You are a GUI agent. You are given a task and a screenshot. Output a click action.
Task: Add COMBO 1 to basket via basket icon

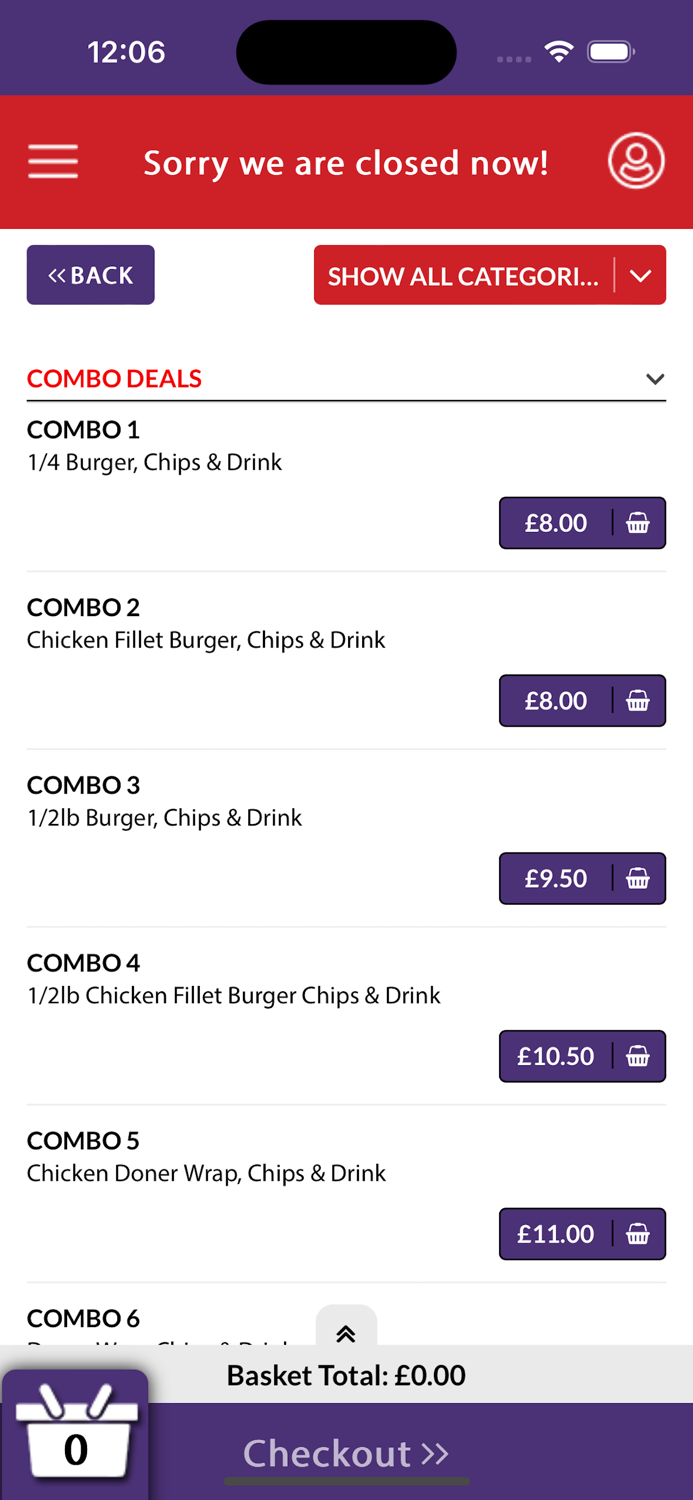point(638,522)
